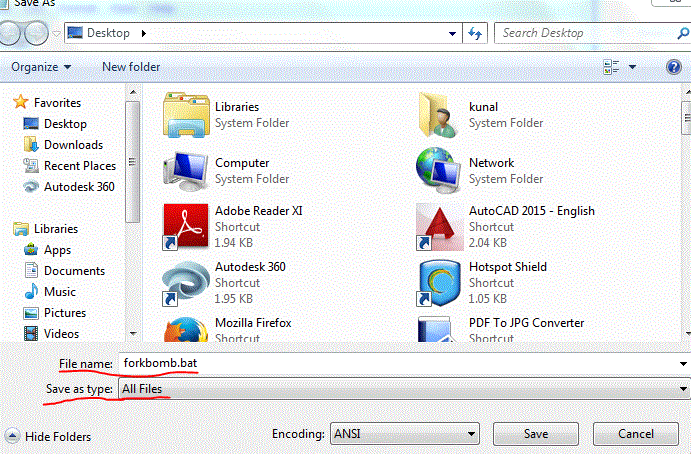Select the Autodesk 360 shortcut icon in file list
This screenshot has width=691, height=454.
[x=186, y=283]
